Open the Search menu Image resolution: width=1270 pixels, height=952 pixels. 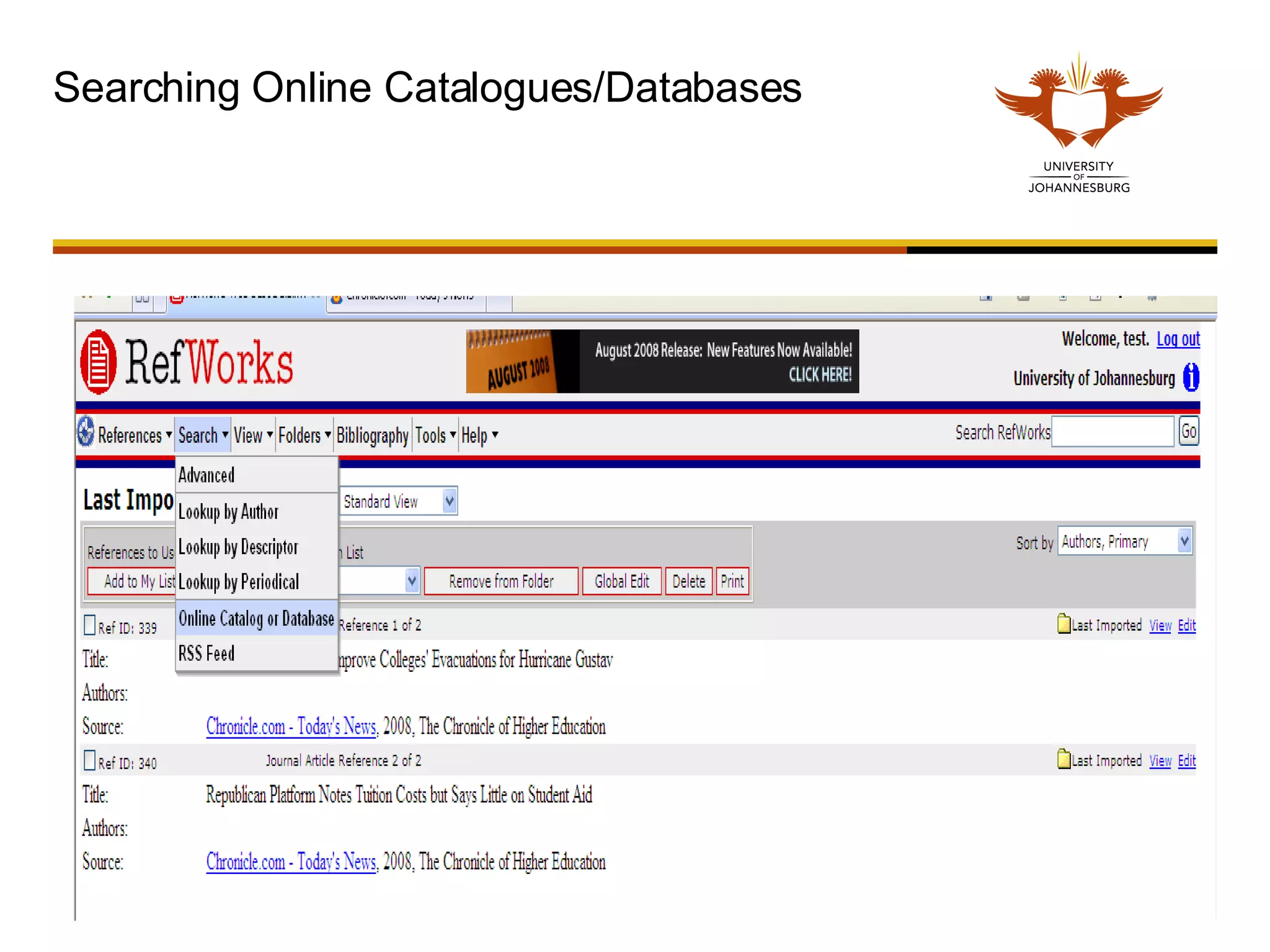point(203,435)
